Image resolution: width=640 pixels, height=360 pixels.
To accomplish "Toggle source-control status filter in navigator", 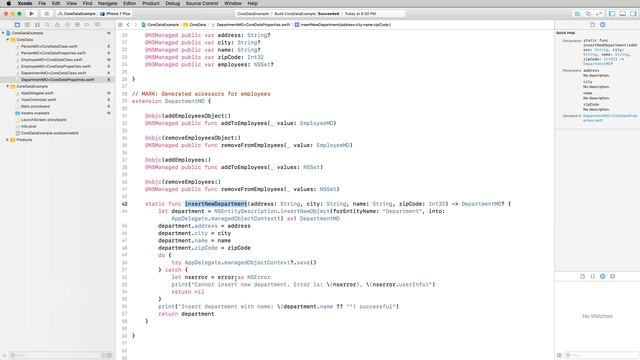I will click(109, 356).
